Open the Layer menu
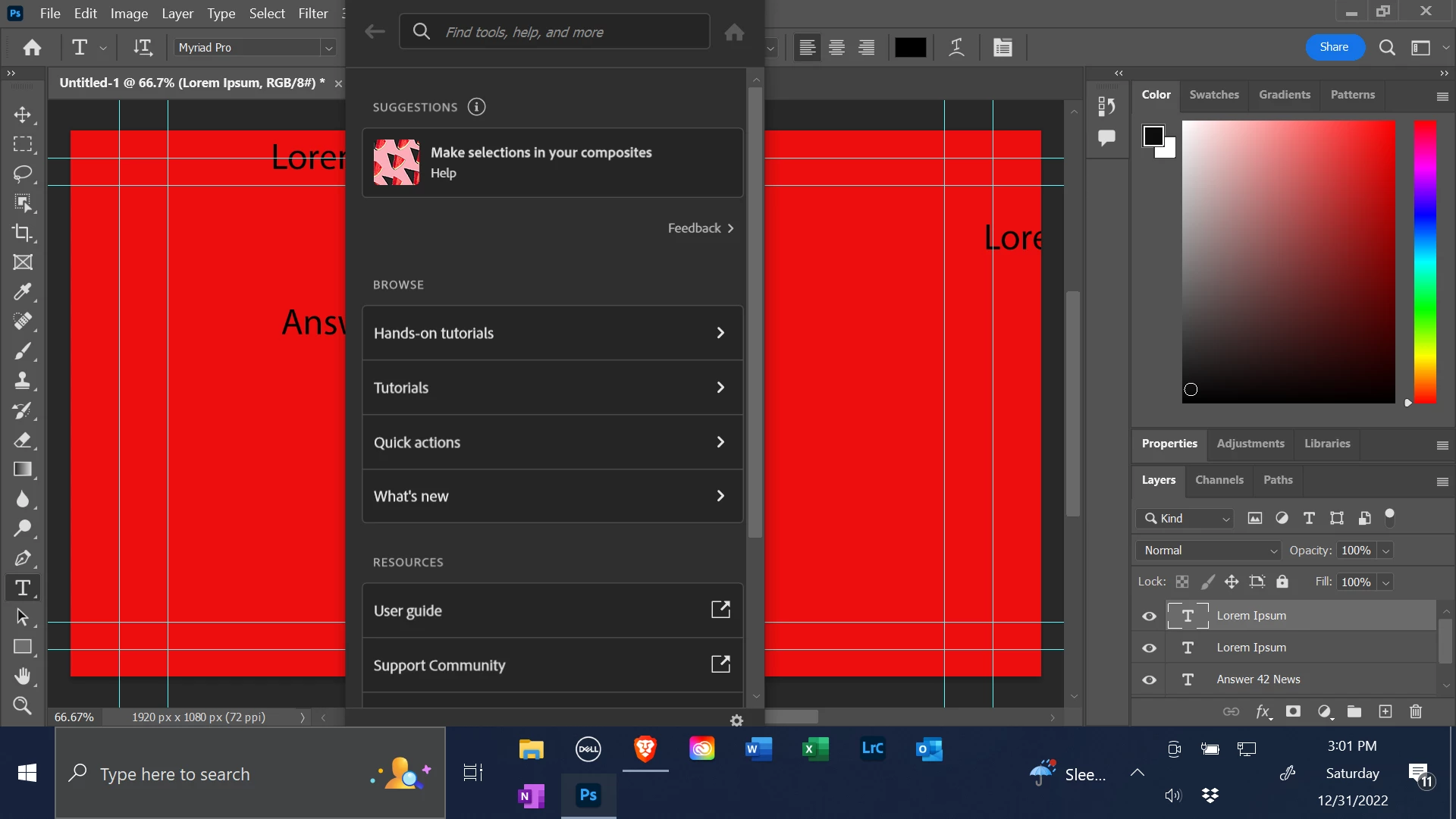 177,14
